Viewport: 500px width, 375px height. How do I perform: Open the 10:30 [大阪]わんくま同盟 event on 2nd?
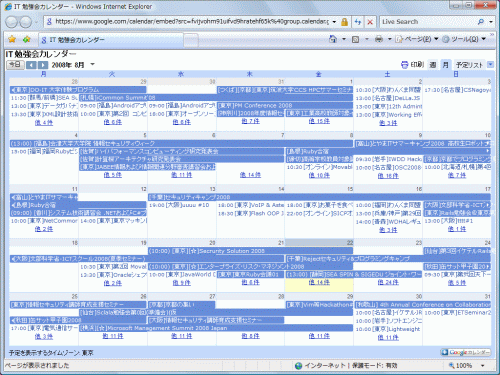(x=388, y=90)
